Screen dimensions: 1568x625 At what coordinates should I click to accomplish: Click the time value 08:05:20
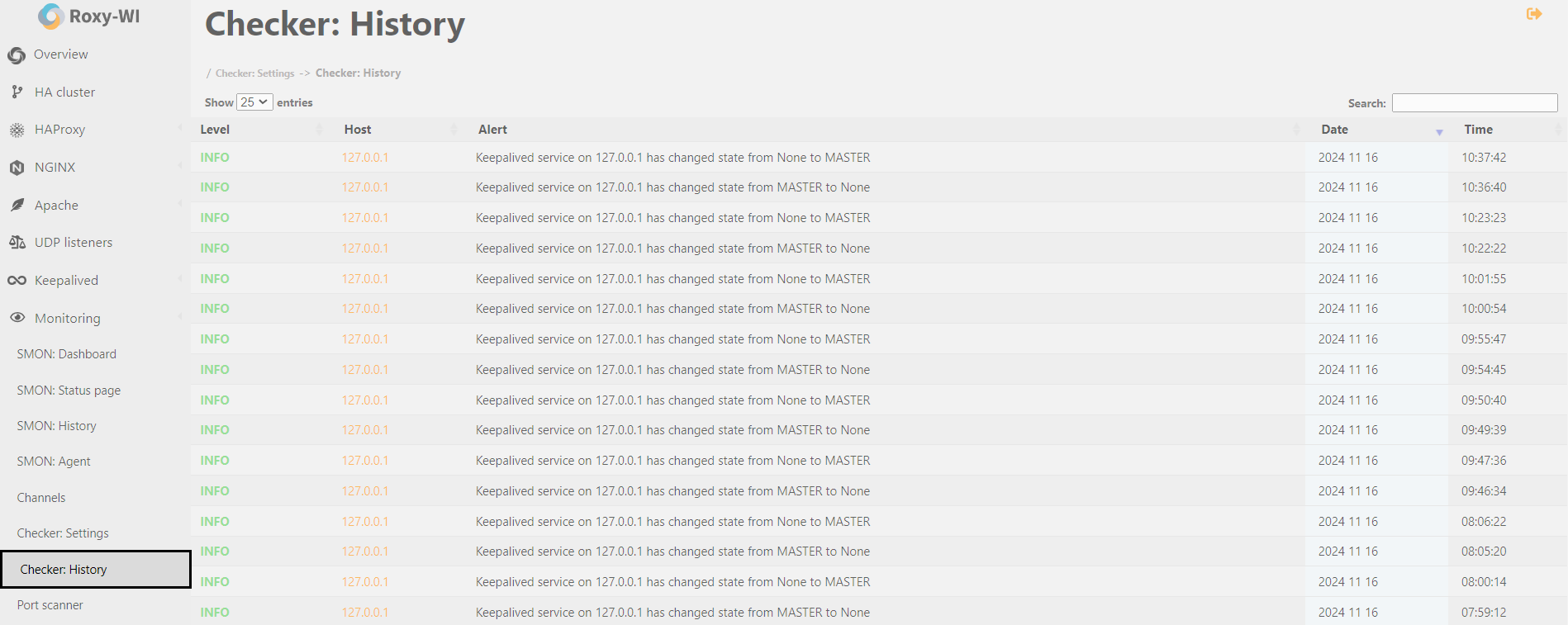coord(1484,552)
